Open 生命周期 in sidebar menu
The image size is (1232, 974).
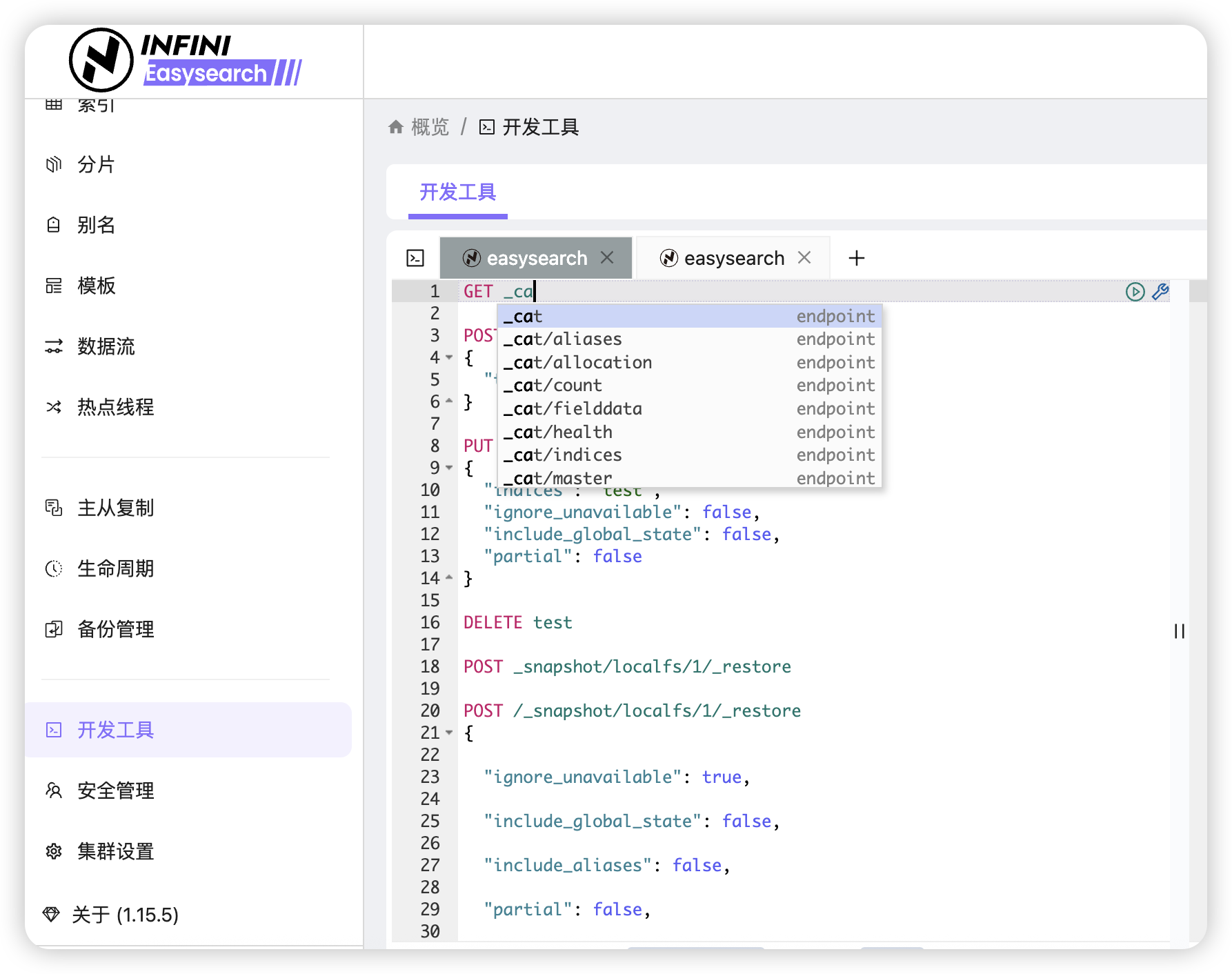click(116, 568)
